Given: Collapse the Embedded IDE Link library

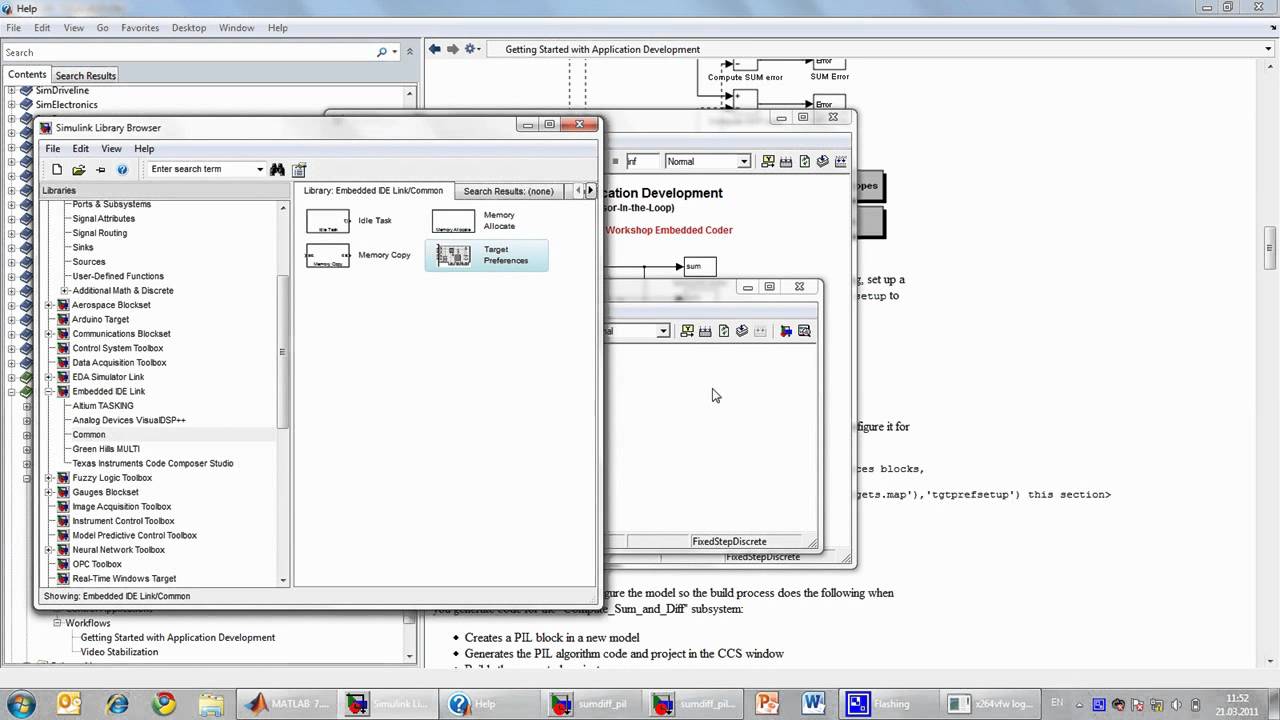Looking at the screenshot, I should pos(49,392).
